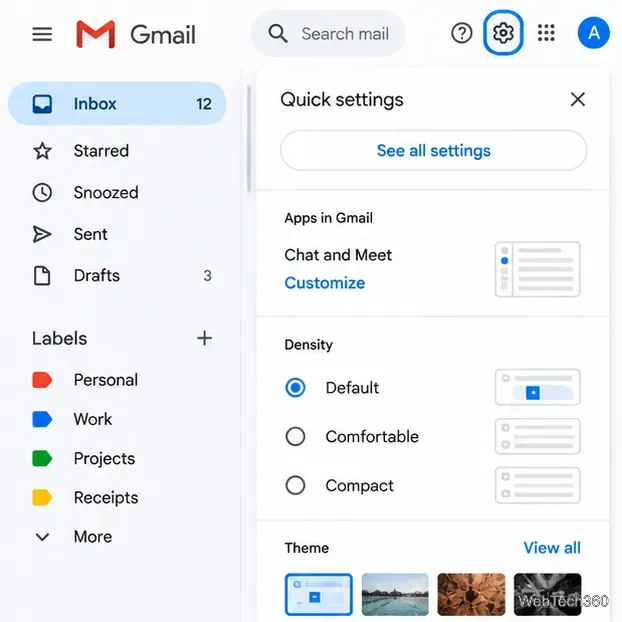Select the dark black-and-white theme thumbnail

[547, 594]
